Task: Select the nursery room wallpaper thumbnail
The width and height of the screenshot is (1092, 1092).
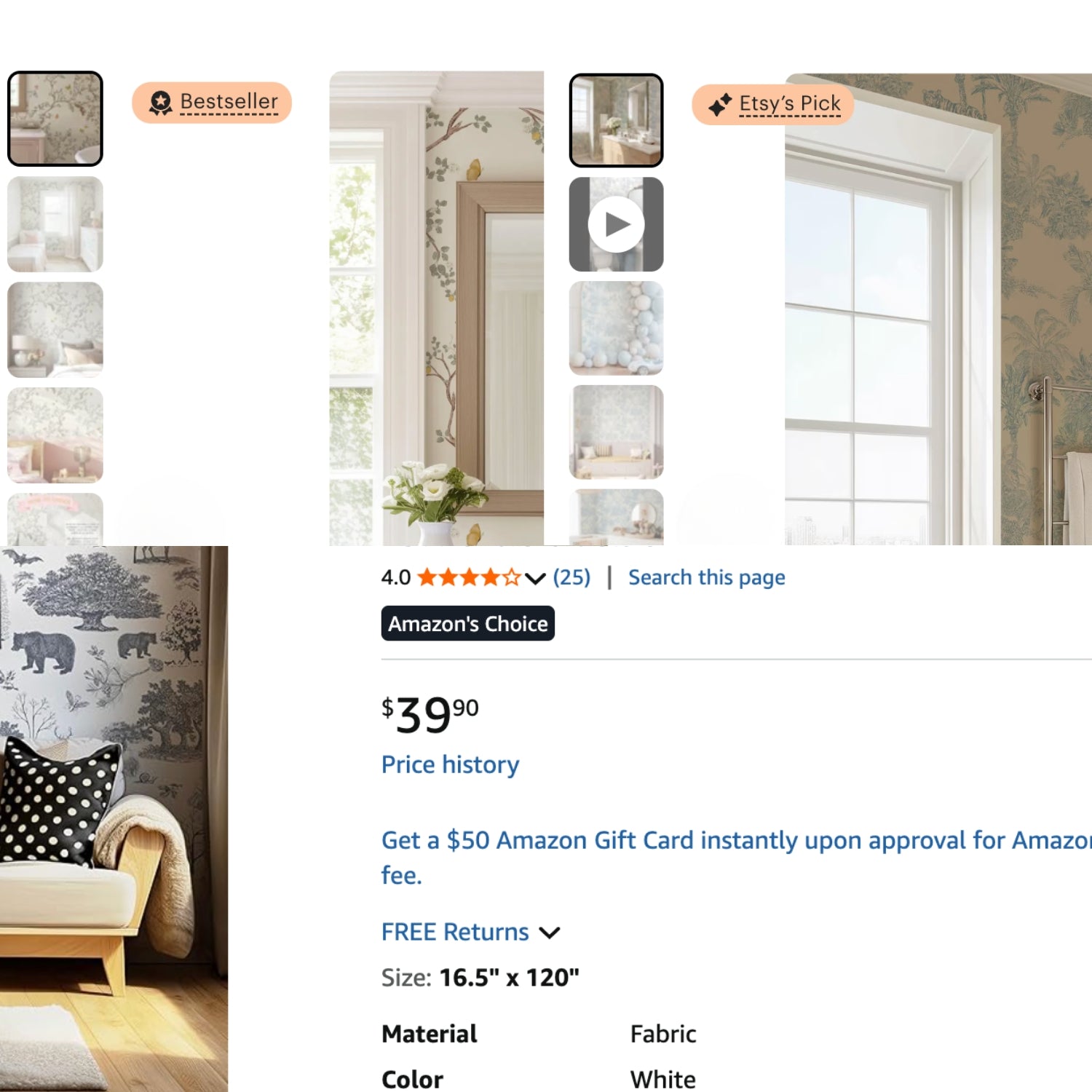Action: [x=55, y=224]
